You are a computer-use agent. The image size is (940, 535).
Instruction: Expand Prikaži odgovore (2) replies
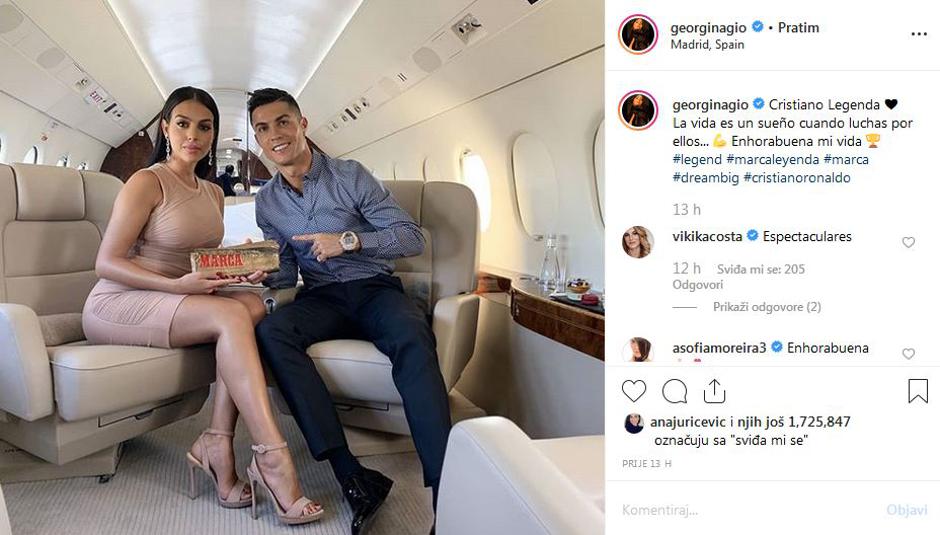click(x=767, y=307)
